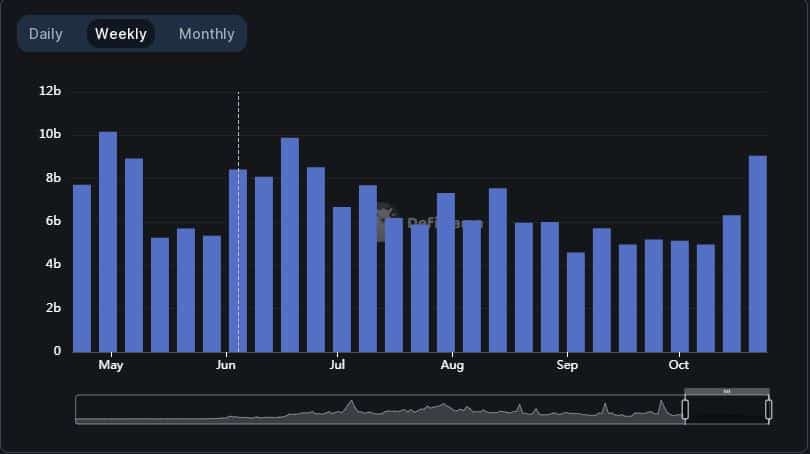Click the tall mid-June bar near 10b
This screenshot has height=454, width=810.
[290, 245]
